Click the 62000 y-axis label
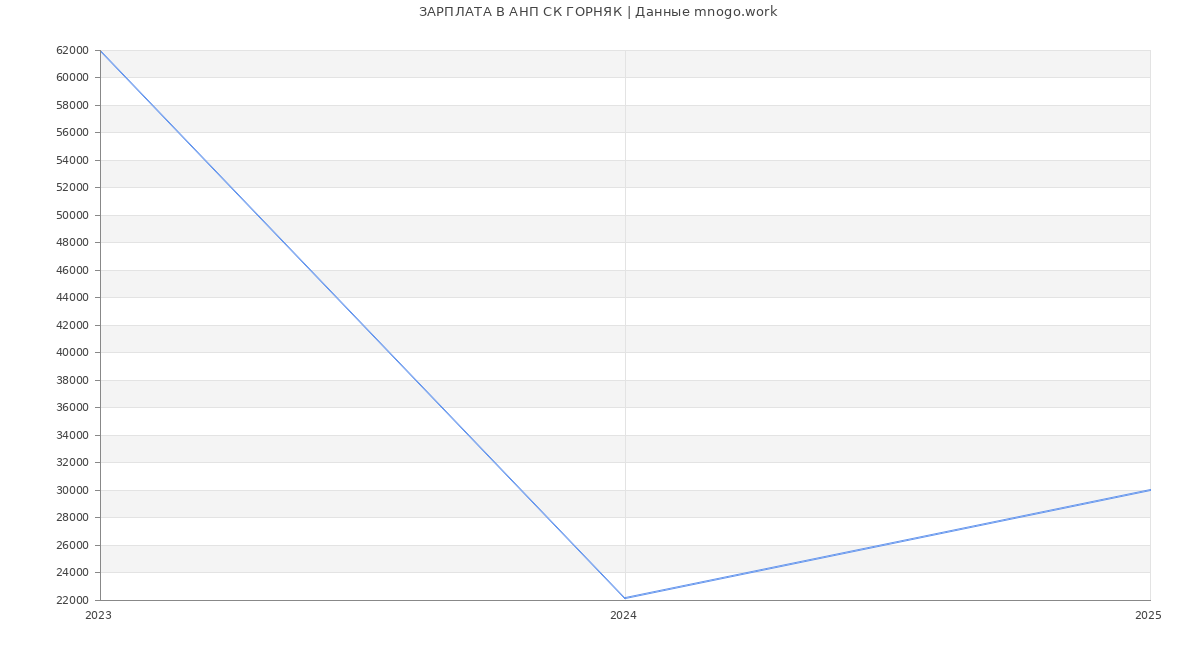 (x=72, y=50)
